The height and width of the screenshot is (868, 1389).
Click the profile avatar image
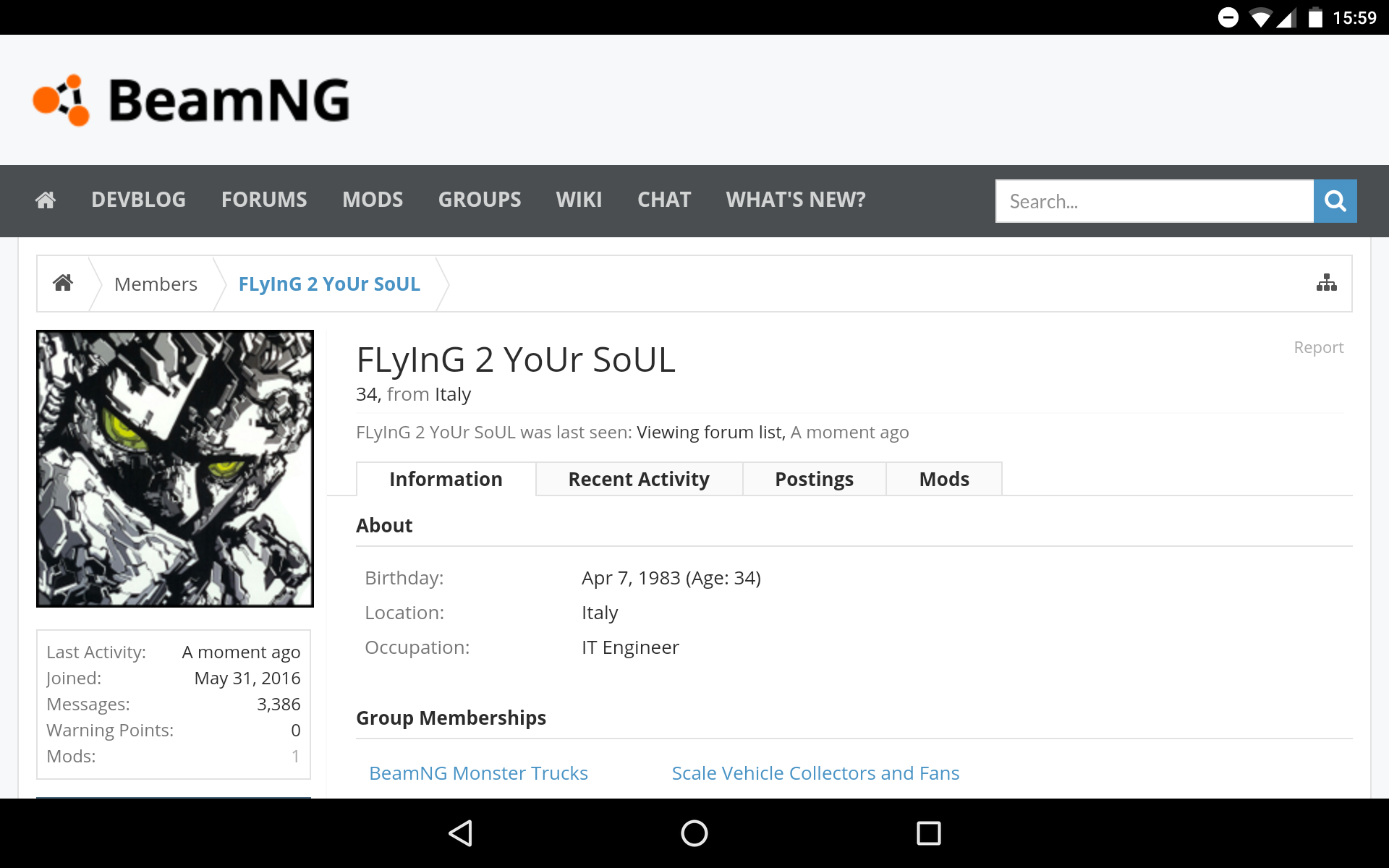pyautogui.click(x=175, y=469)
